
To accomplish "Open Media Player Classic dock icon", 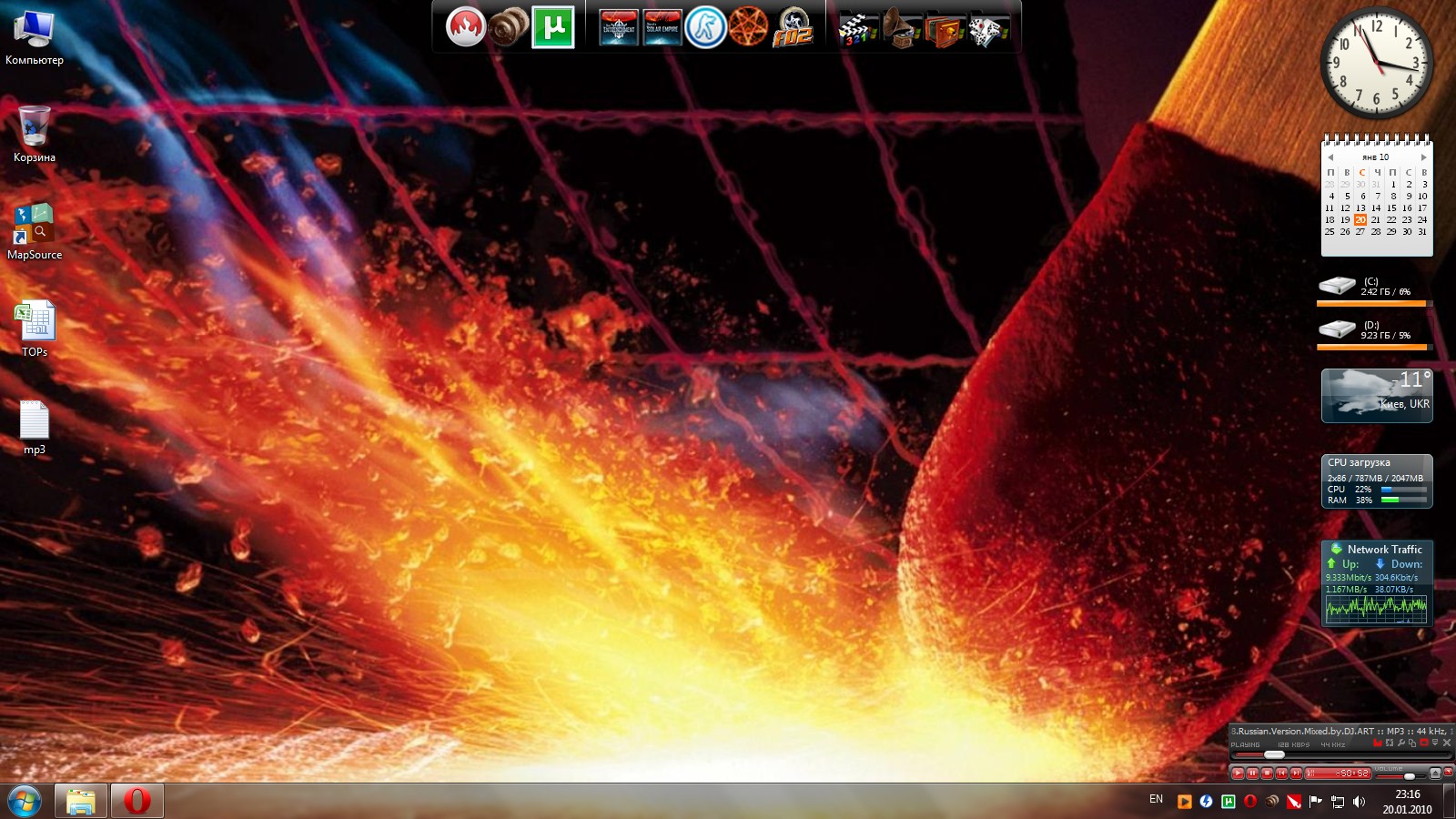I will 857,29.
